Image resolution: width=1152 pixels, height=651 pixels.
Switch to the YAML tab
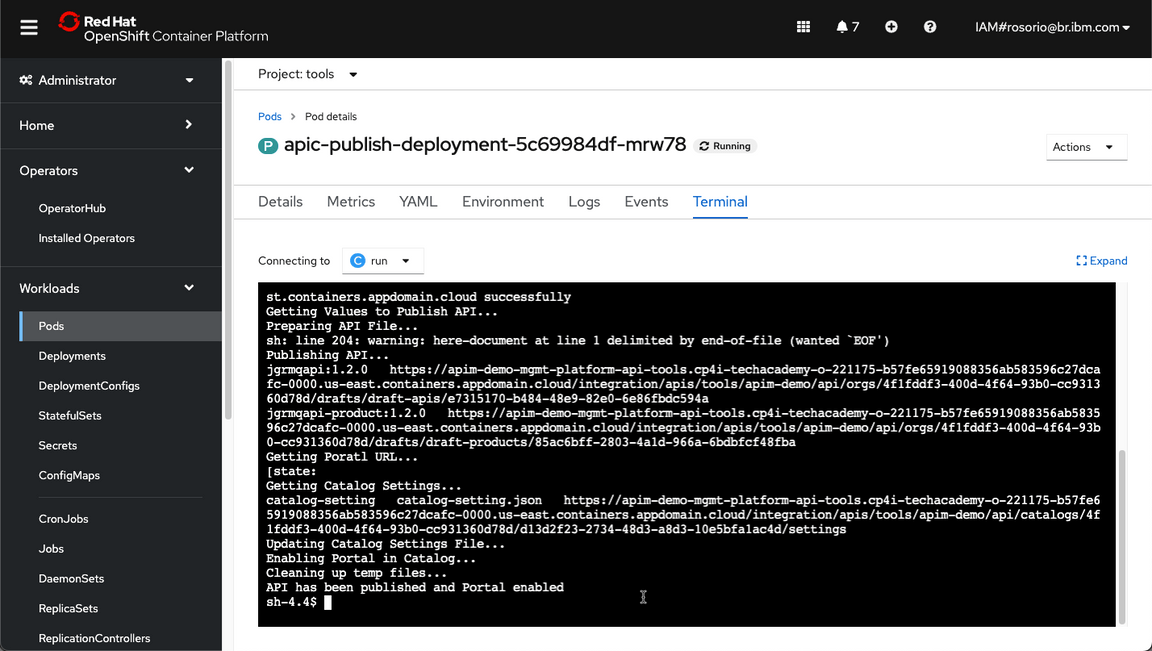tap(418, 202)
